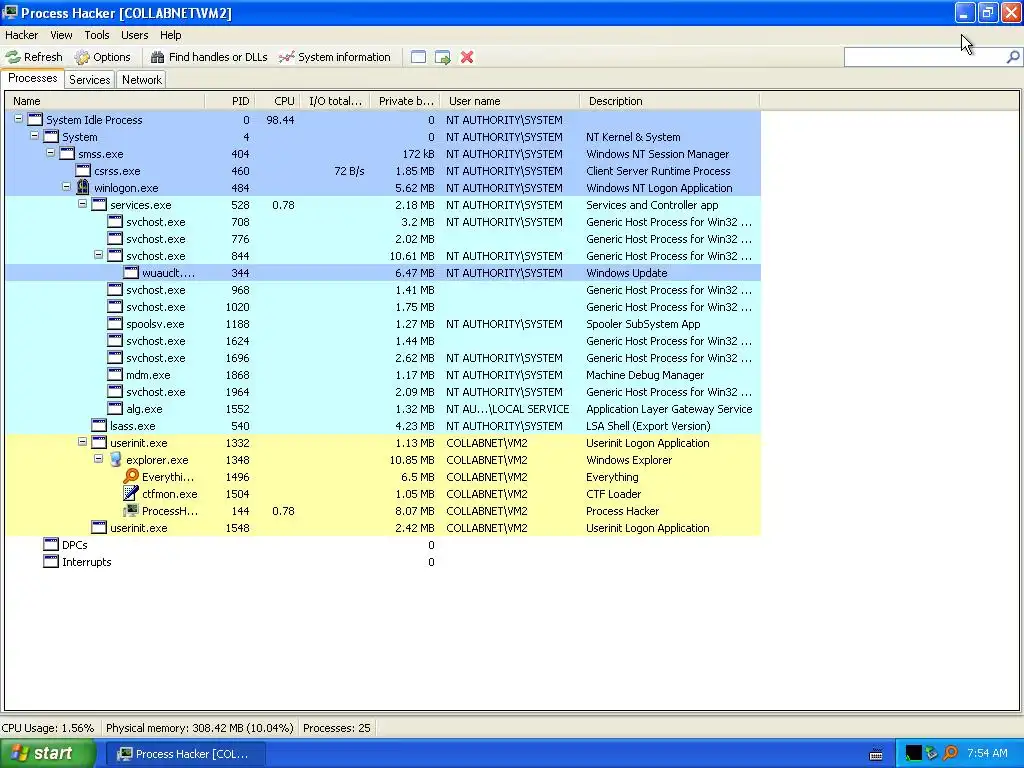
Task: Collapse the winlogon.exe tree node
Action: tap(67, 187)
